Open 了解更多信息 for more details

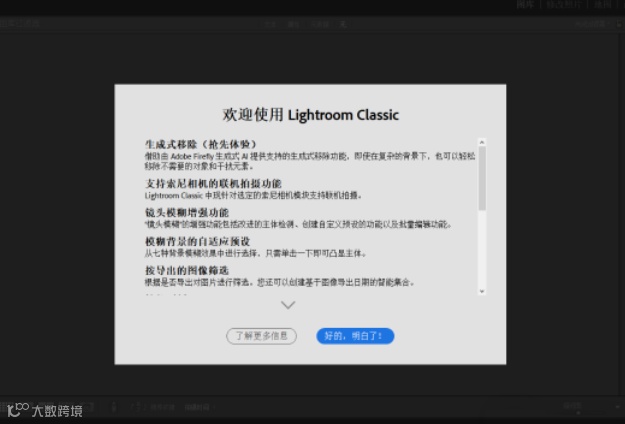pos(261,336)
